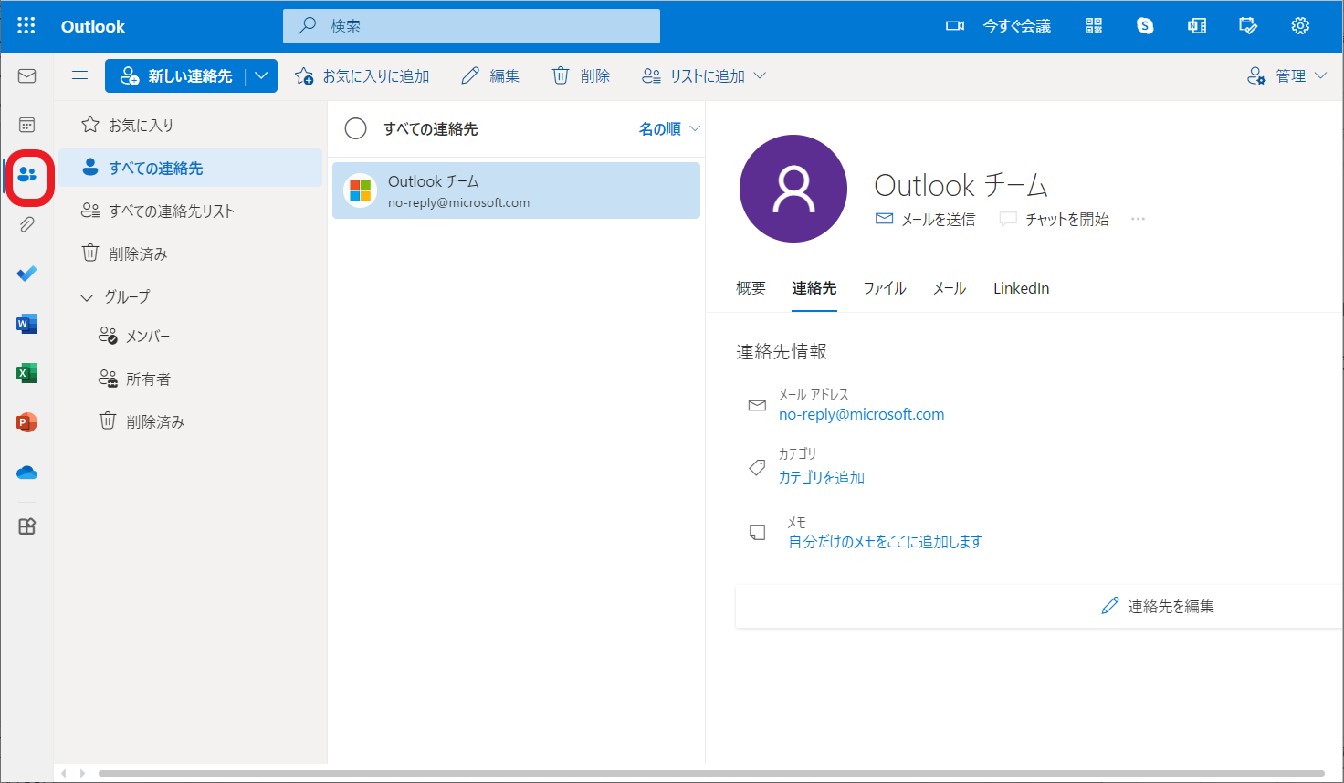This screenshot has width=1344, height=783.
Task: Open Mail from the left sidebar
Action: coord(25,75)
